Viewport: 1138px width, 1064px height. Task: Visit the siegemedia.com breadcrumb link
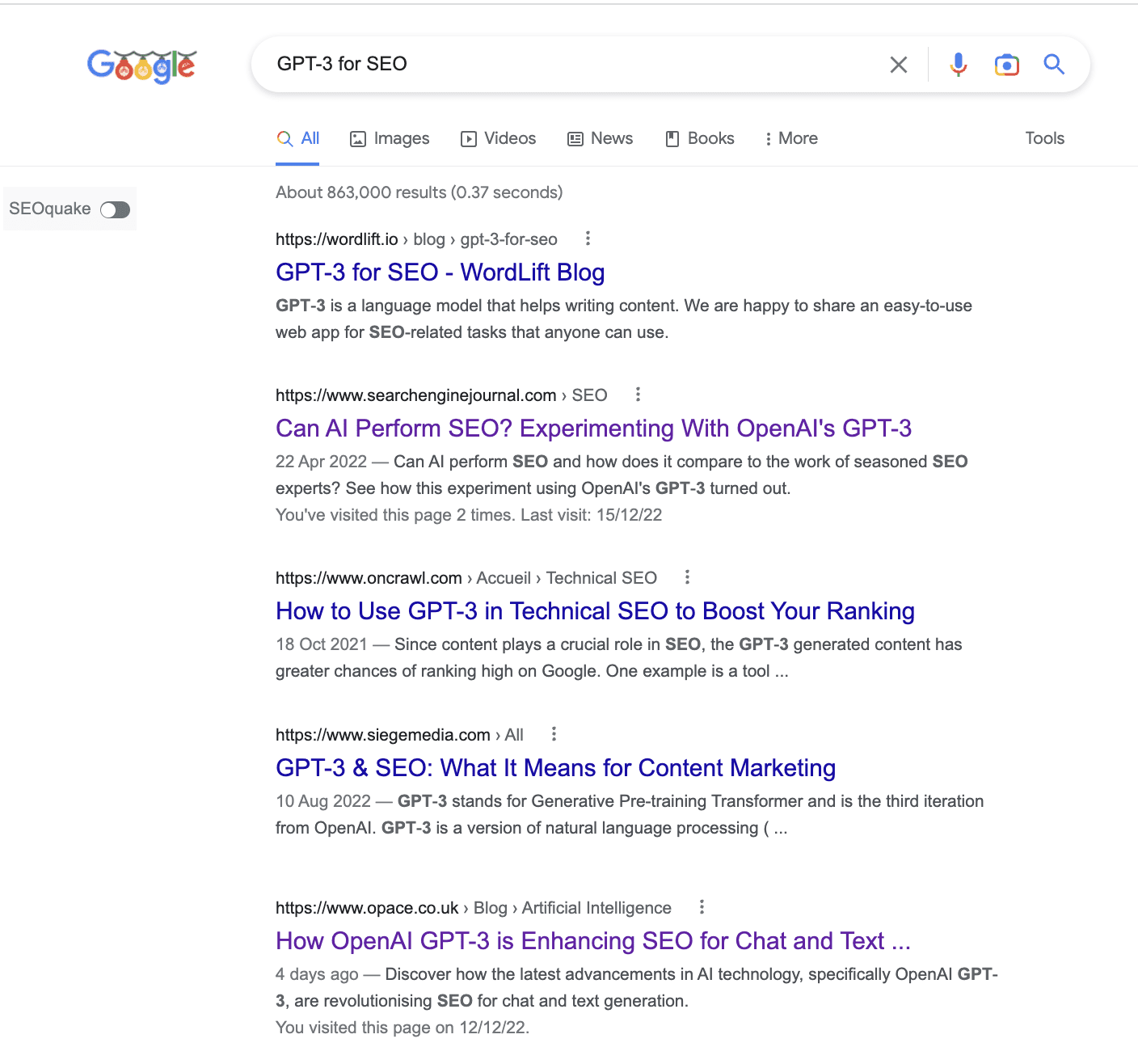click(382, 734)
